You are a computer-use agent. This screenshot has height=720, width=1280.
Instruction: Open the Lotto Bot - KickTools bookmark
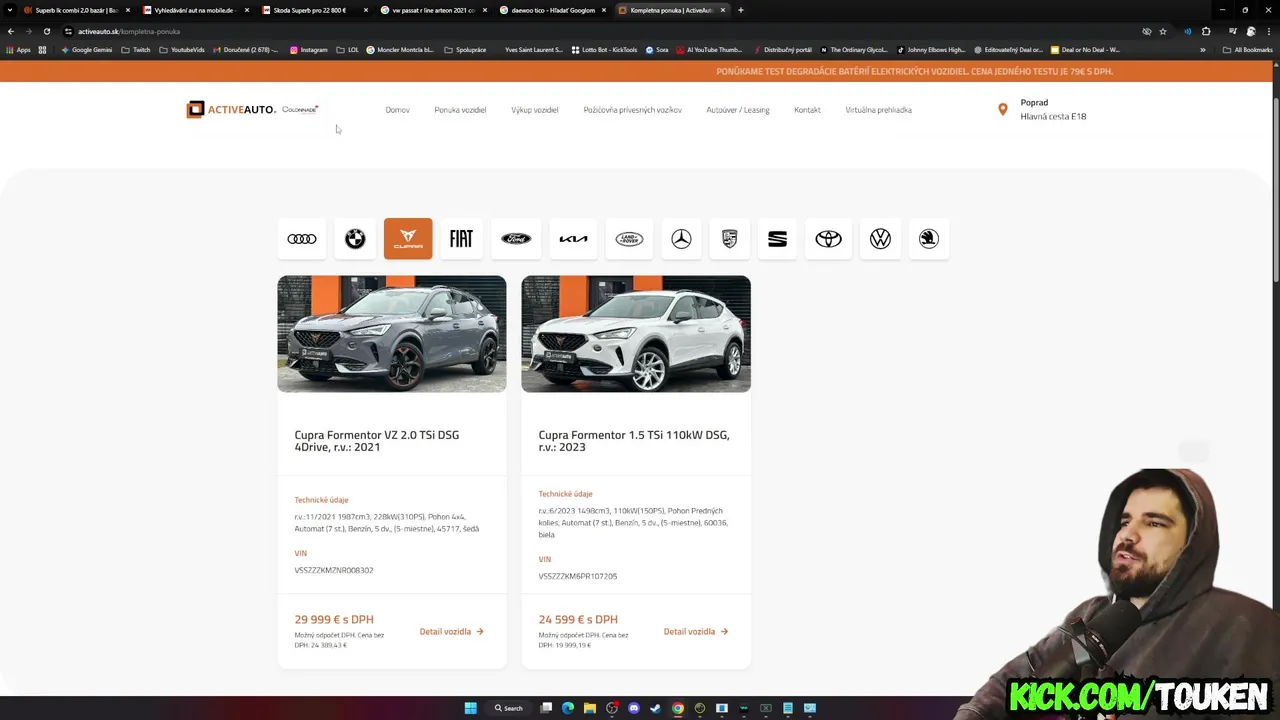[604, 49]
